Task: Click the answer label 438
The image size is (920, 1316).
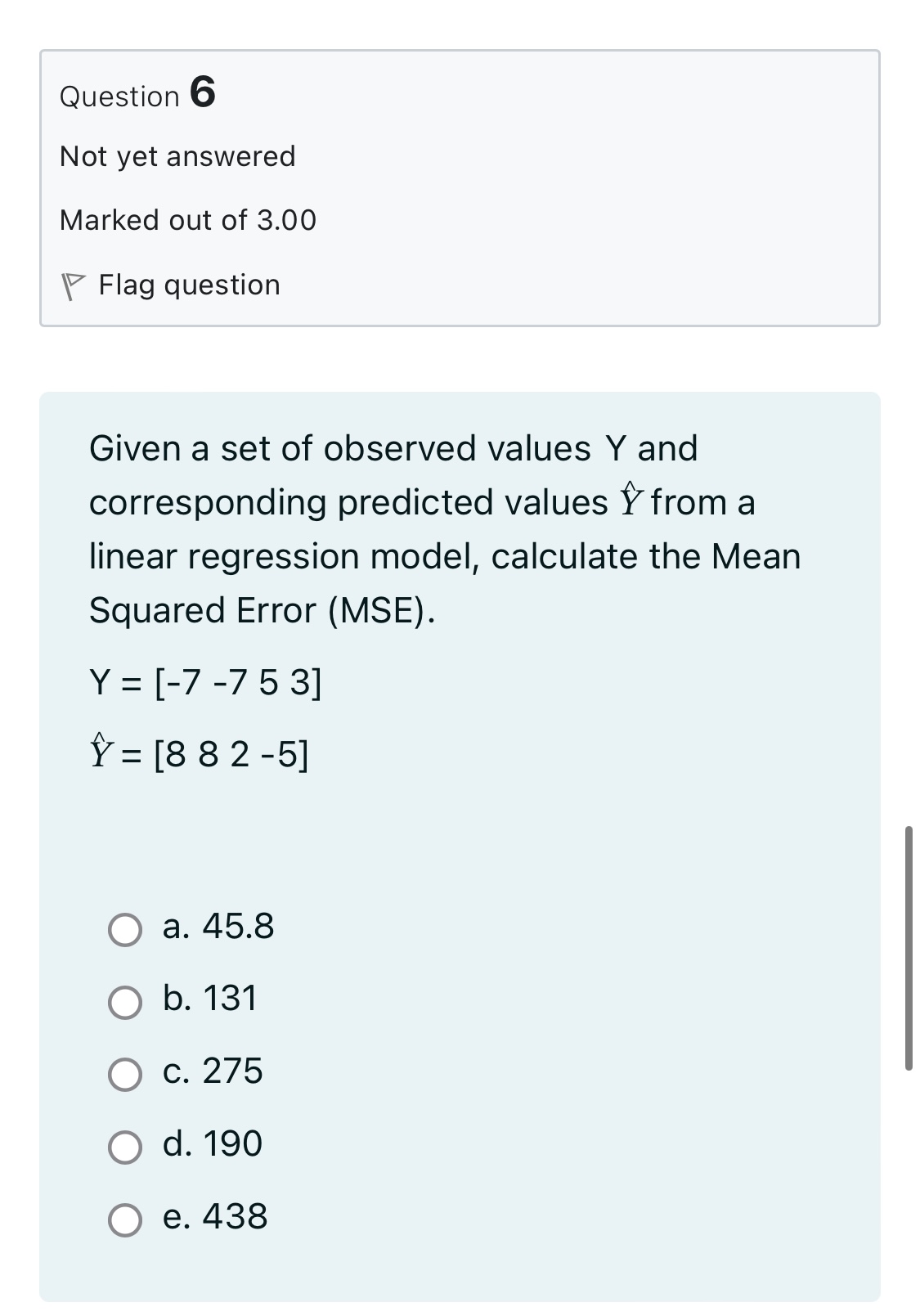Action: pyautogui.click(x=214, y=1219)
